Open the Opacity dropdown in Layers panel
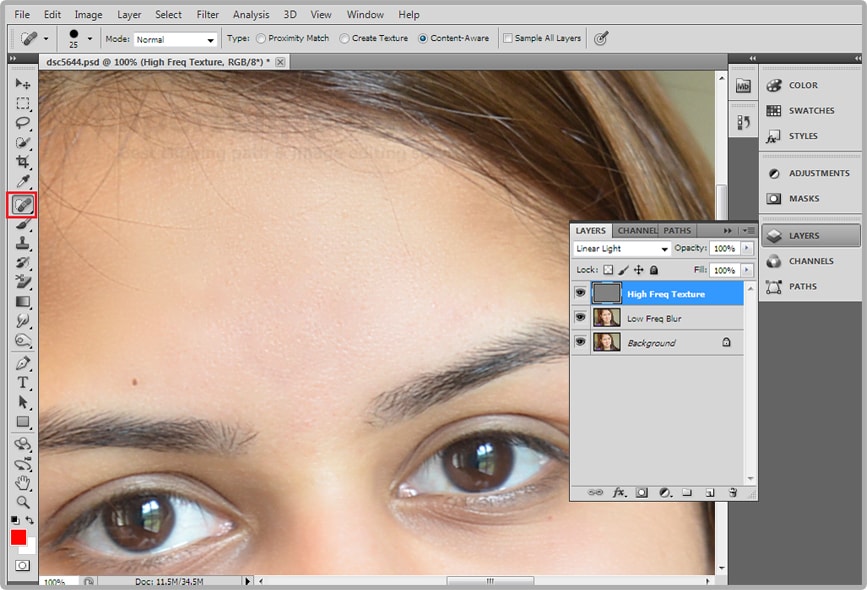The width and height of the screenshot is (867, 590). click(747, 248)
